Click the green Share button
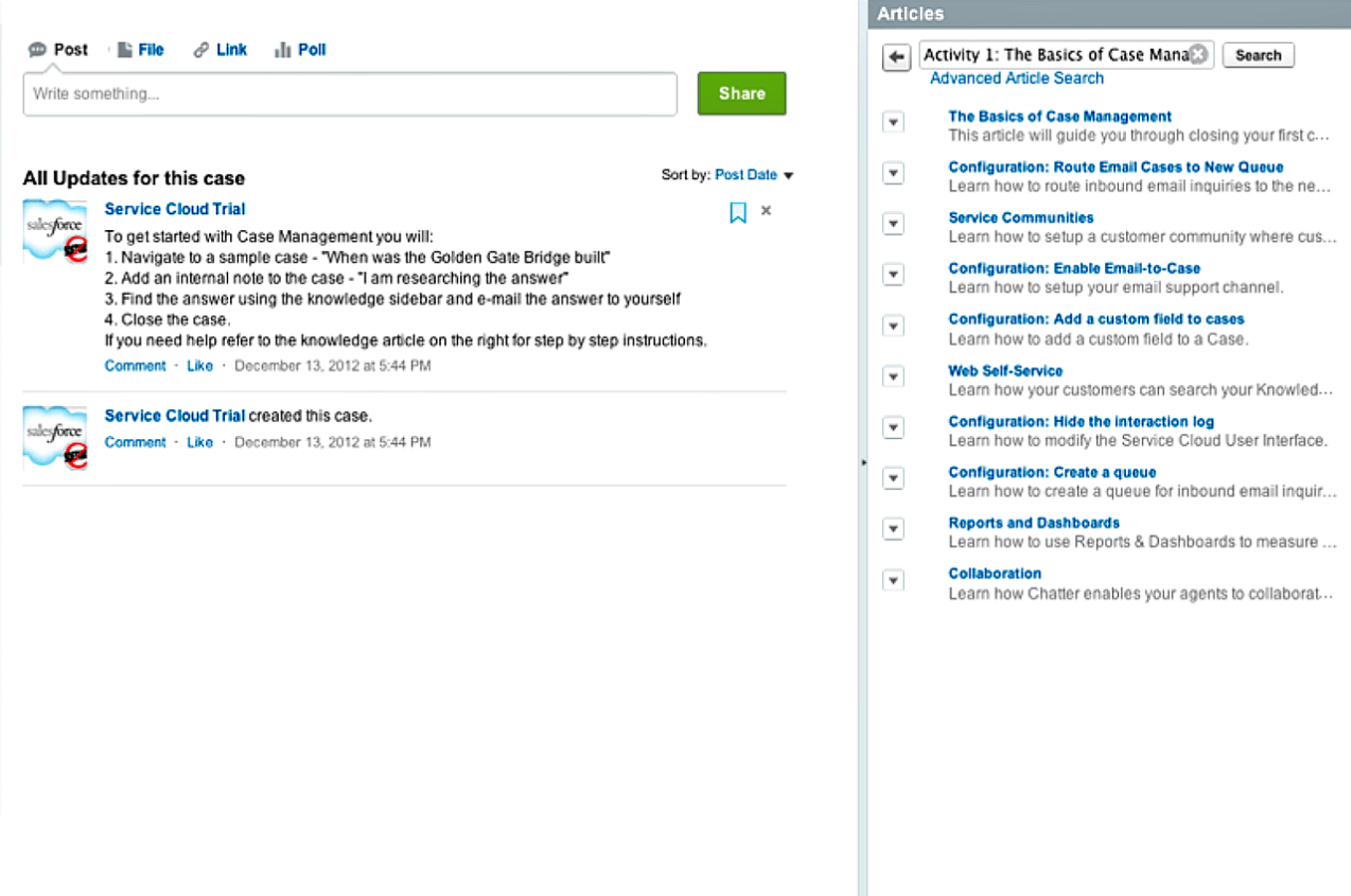This screenshot has width=1351, height=896. pyautogui.click(x=742, y=94)
